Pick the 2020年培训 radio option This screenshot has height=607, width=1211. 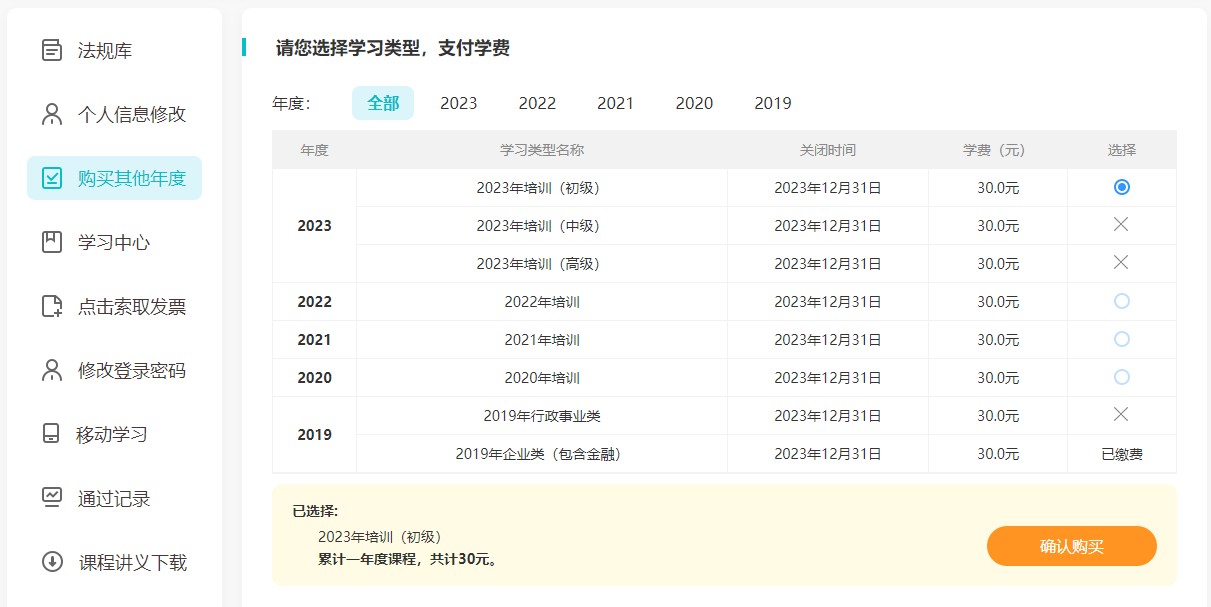1122,377
